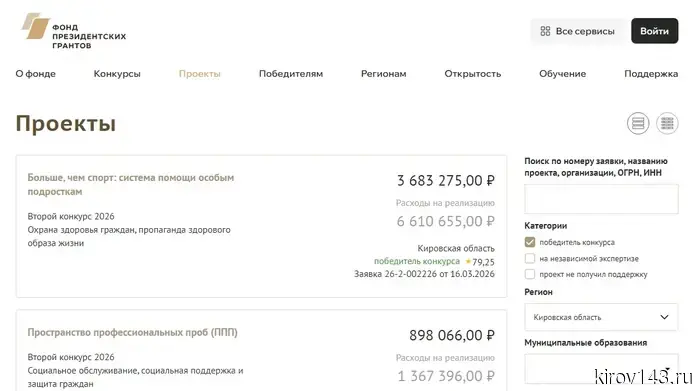Click the green победитель конкурса status label

click(417, 261)
